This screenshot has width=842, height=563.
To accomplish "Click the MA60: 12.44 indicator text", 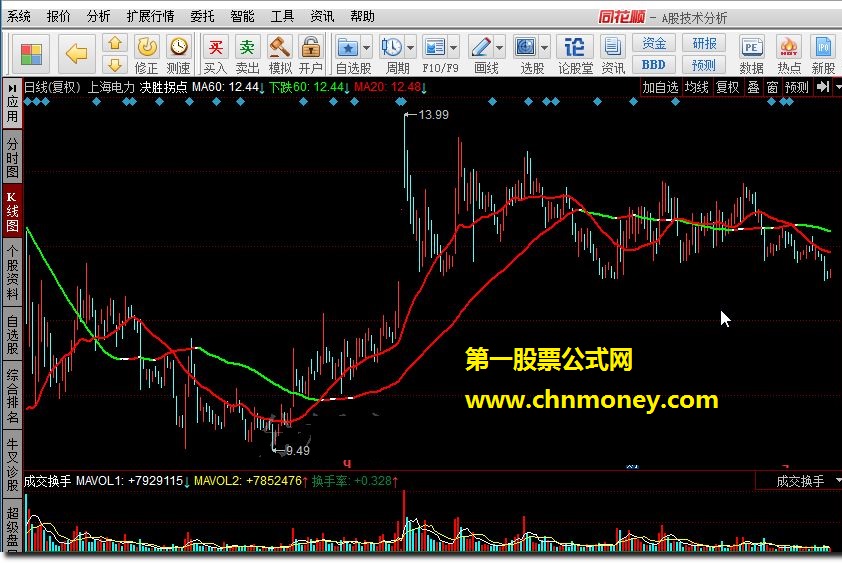I will point(226,87).
